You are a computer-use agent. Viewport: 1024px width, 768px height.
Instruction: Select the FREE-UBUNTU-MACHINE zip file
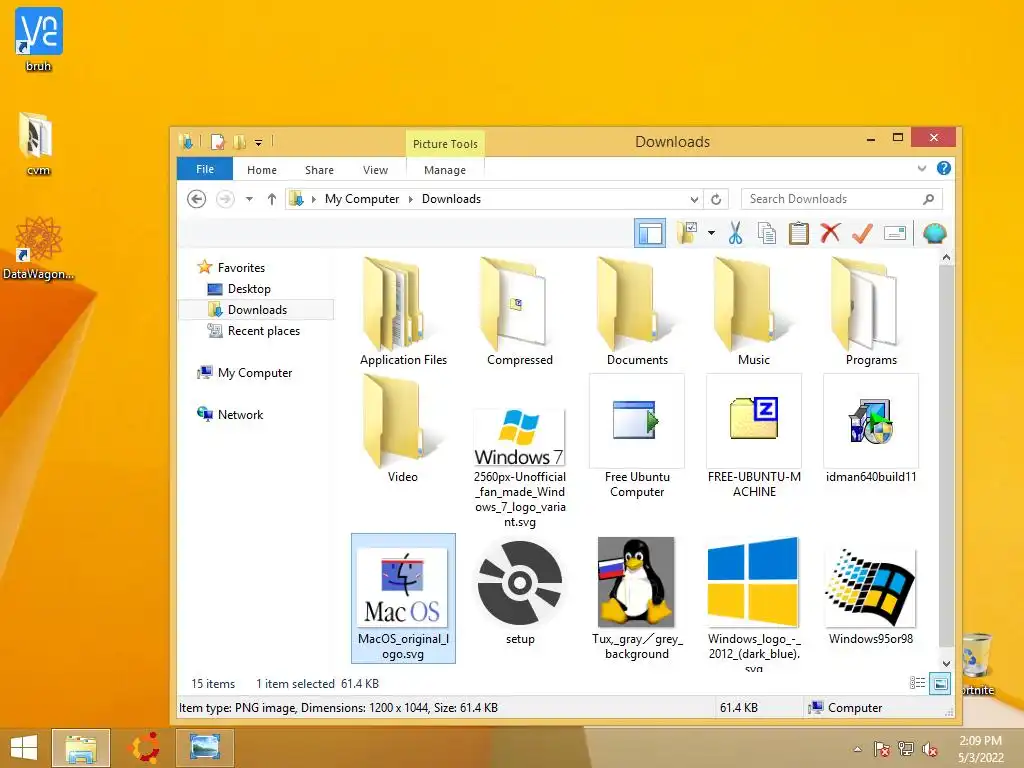point(754,436)
